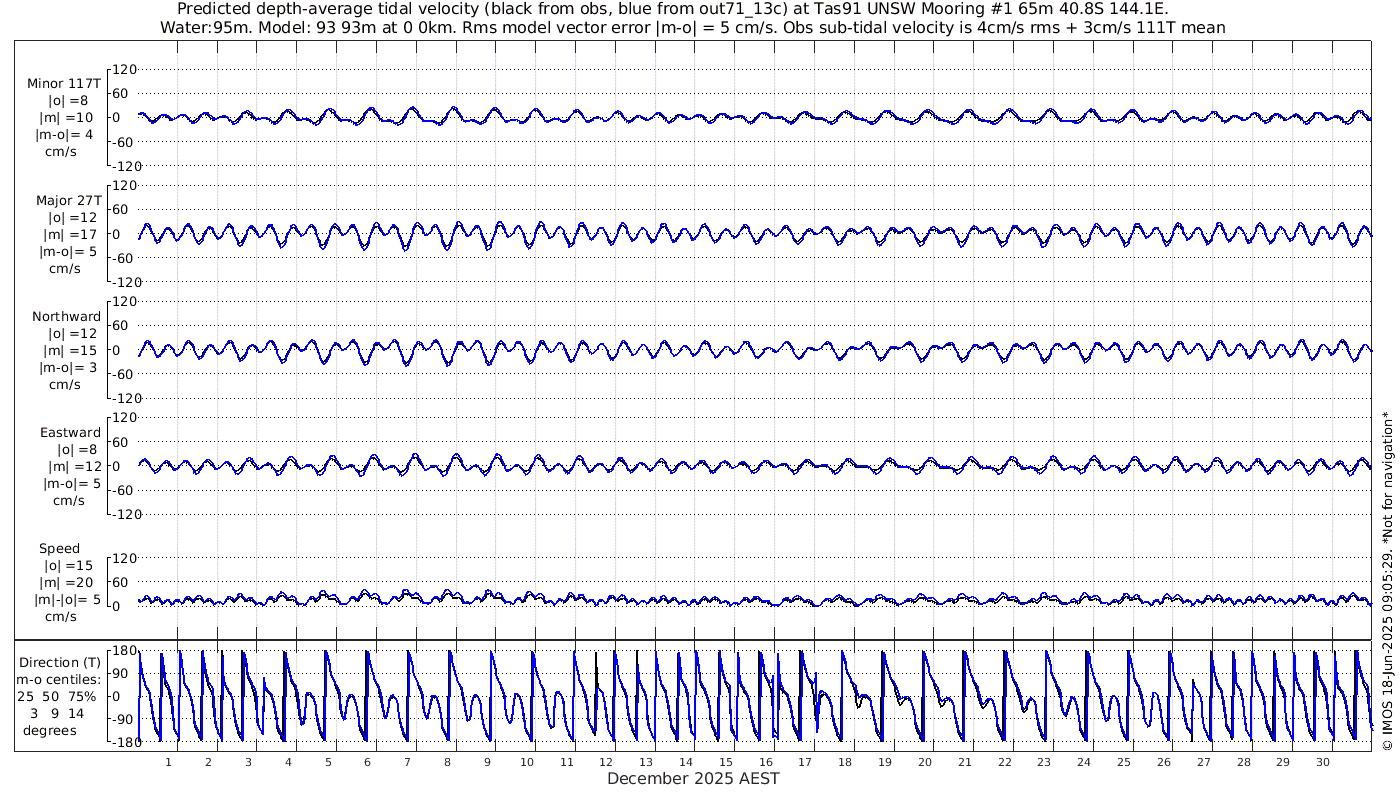Click '|m| =10' under Minor 117T
Screen dimensions: 1400x800
(x=68, y=118)
